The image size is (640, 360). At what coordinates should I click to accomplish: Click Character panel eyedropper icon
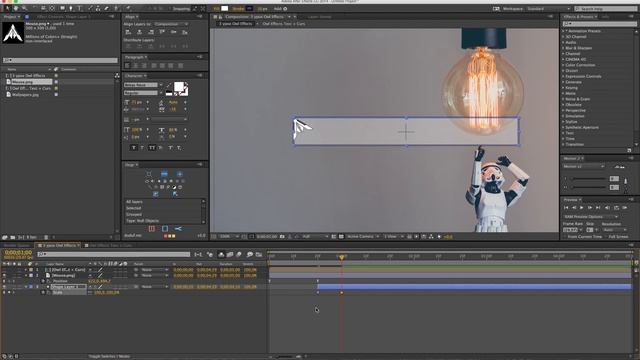[169, 84]
